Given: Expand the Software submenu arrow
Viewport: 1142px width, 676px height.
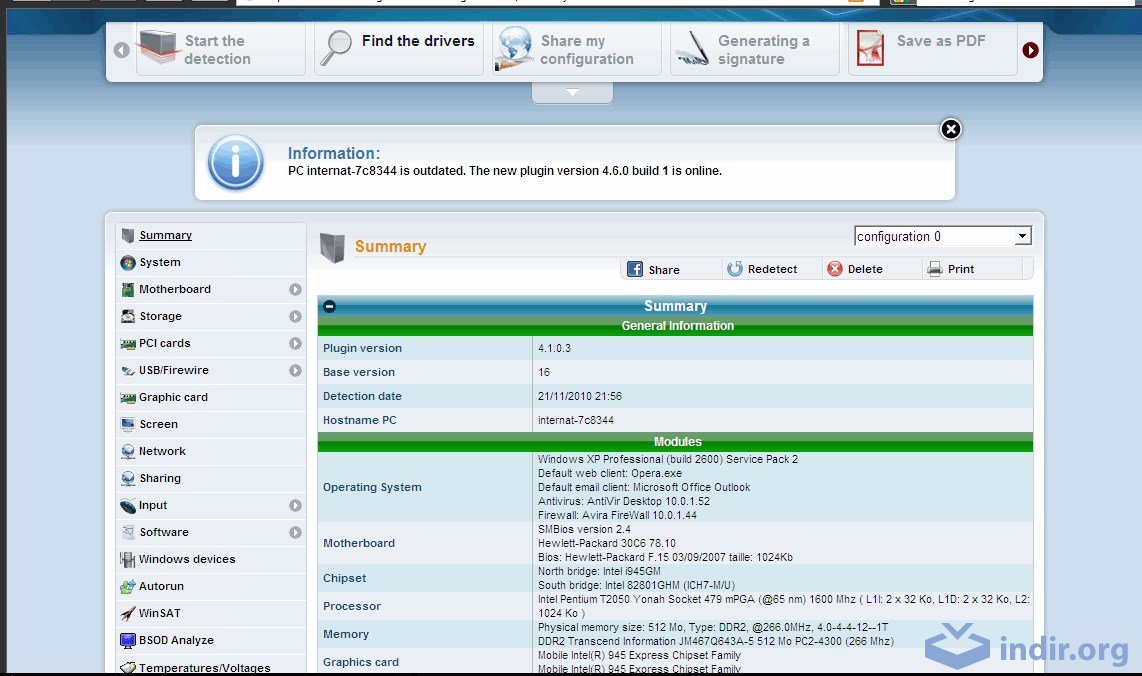Looking at the screenshot, I should pyautogui.click(x=295, y=532).
